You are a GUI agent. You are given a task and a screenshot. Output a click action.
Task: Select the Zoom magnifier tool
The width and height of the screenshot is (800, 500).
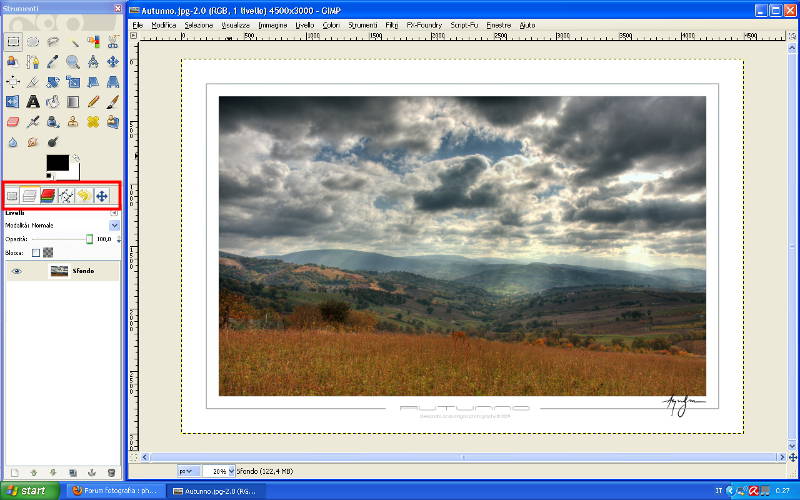[x=73, y=62]
